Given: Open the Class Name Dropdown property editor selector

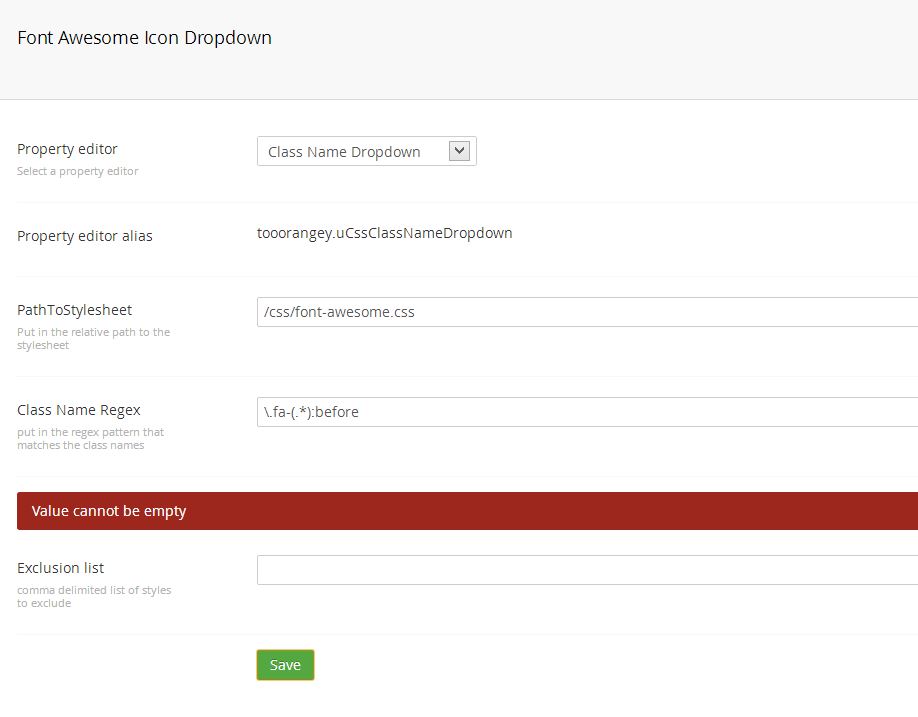Looking at the screenshot, I should coord(366,152).
